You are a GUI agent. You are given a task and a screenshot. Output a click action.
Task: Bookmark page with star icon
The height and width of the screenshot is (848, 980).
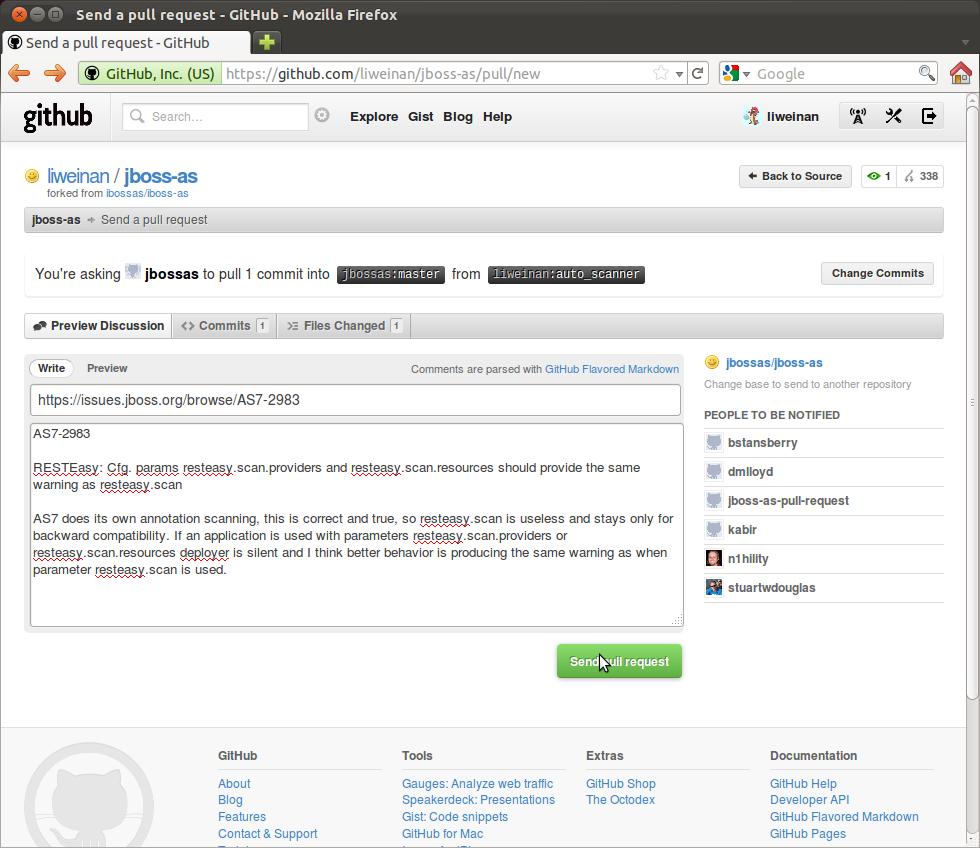pyautogui.click(x=660, y=73)
